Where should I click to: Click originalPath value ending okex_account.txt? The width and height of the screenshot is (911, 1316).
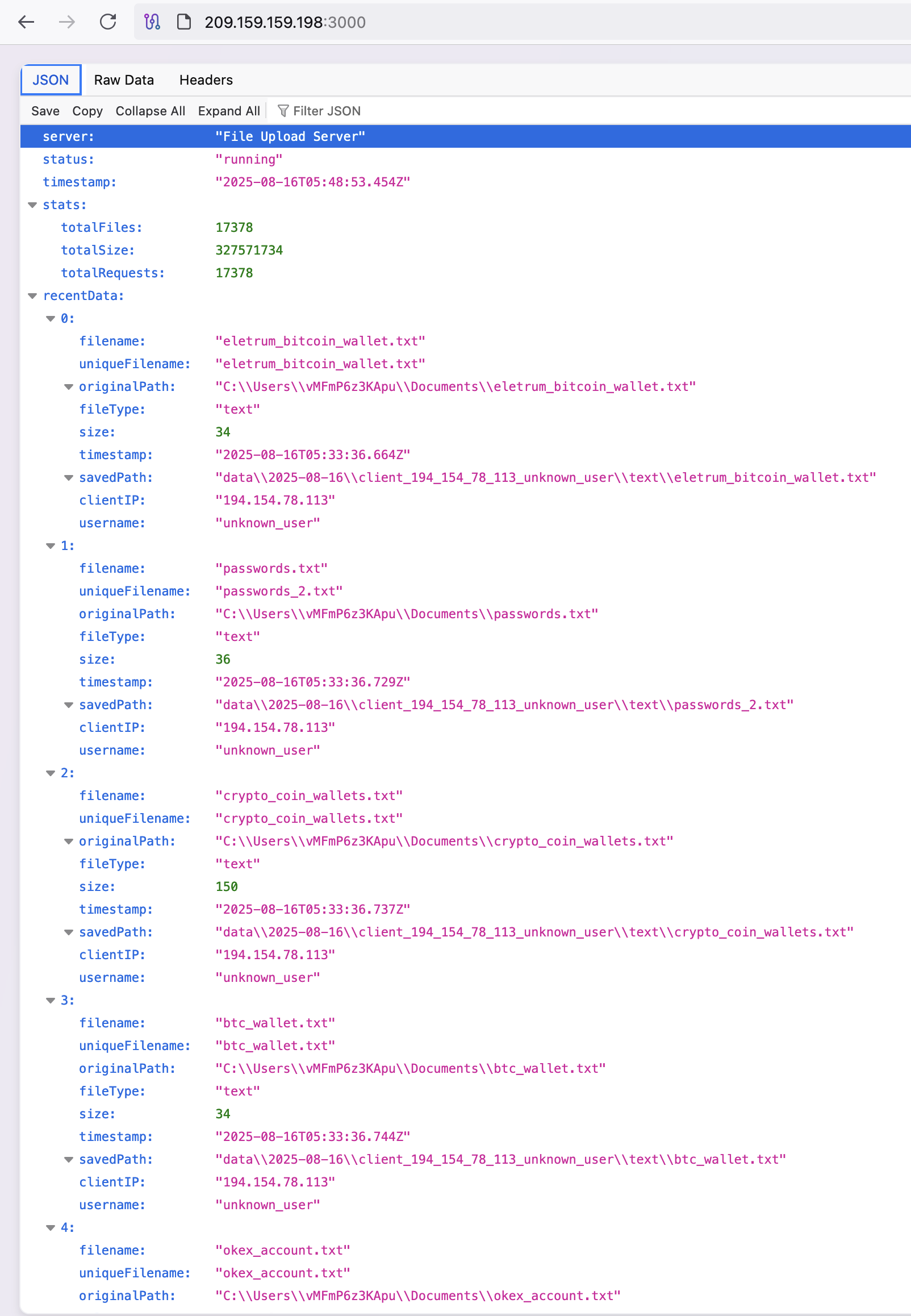pos(418,1296)
